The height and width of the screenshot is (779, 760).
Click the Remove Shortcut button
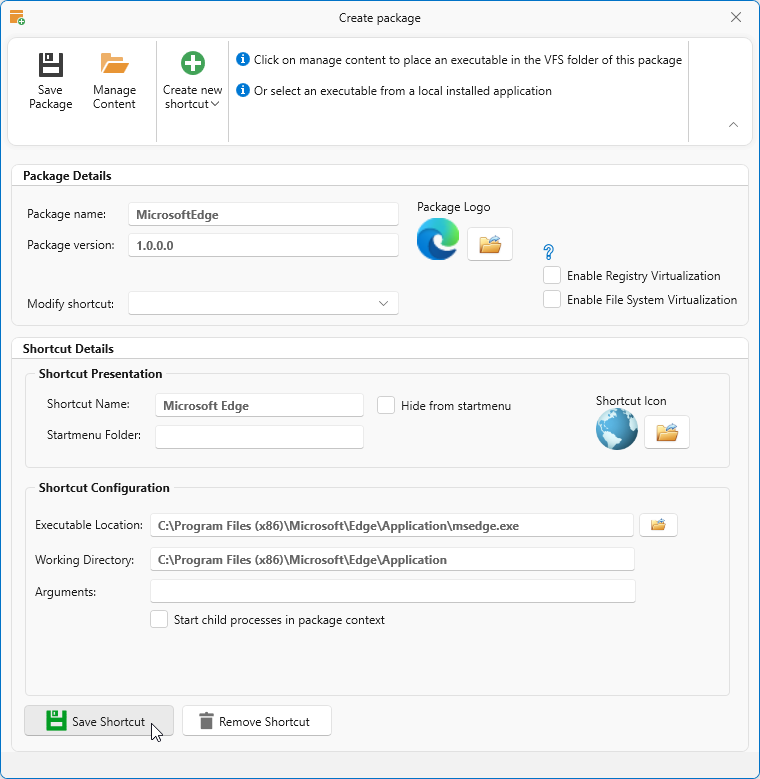pyautogui.click(x=256, y=721)
